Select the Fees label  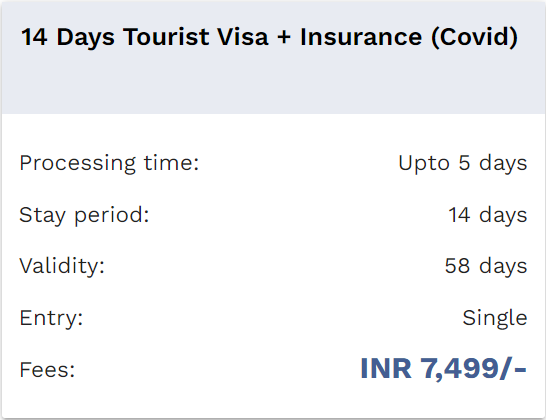(x=47, y=370)
